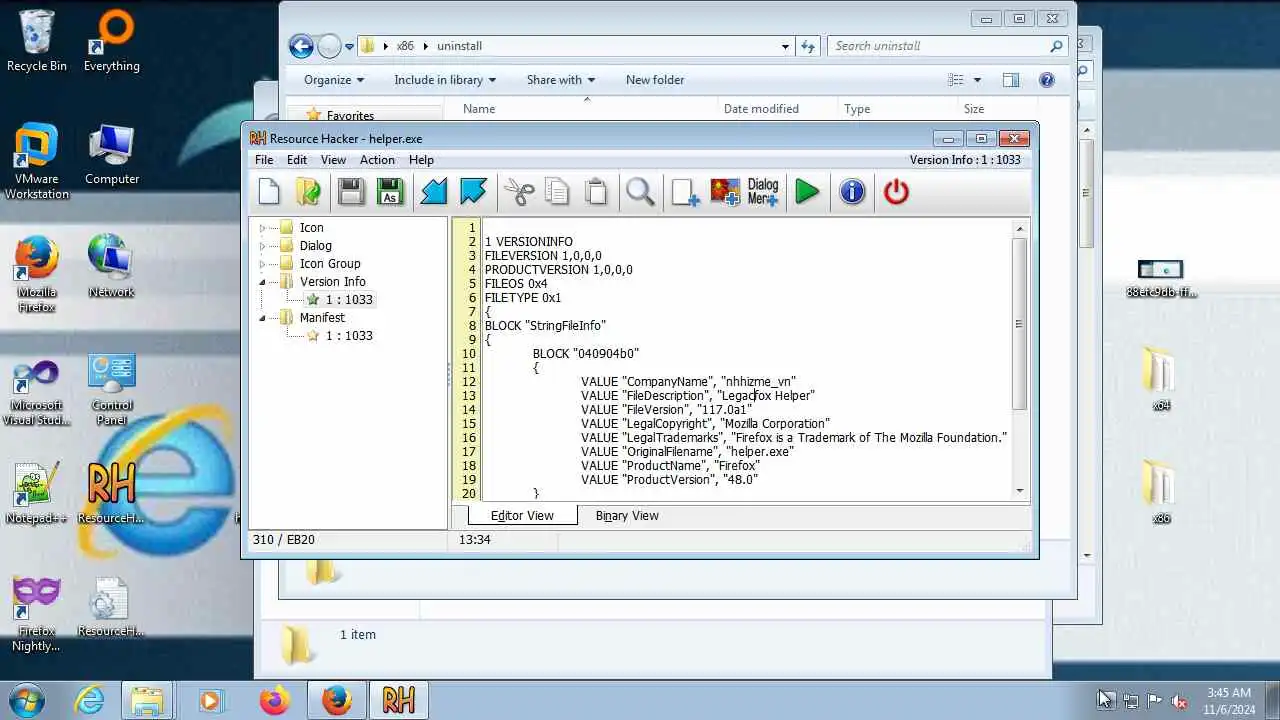Click Internet Explorer on the taskbar
This screenshot has width=1280, height=720.
89,700
